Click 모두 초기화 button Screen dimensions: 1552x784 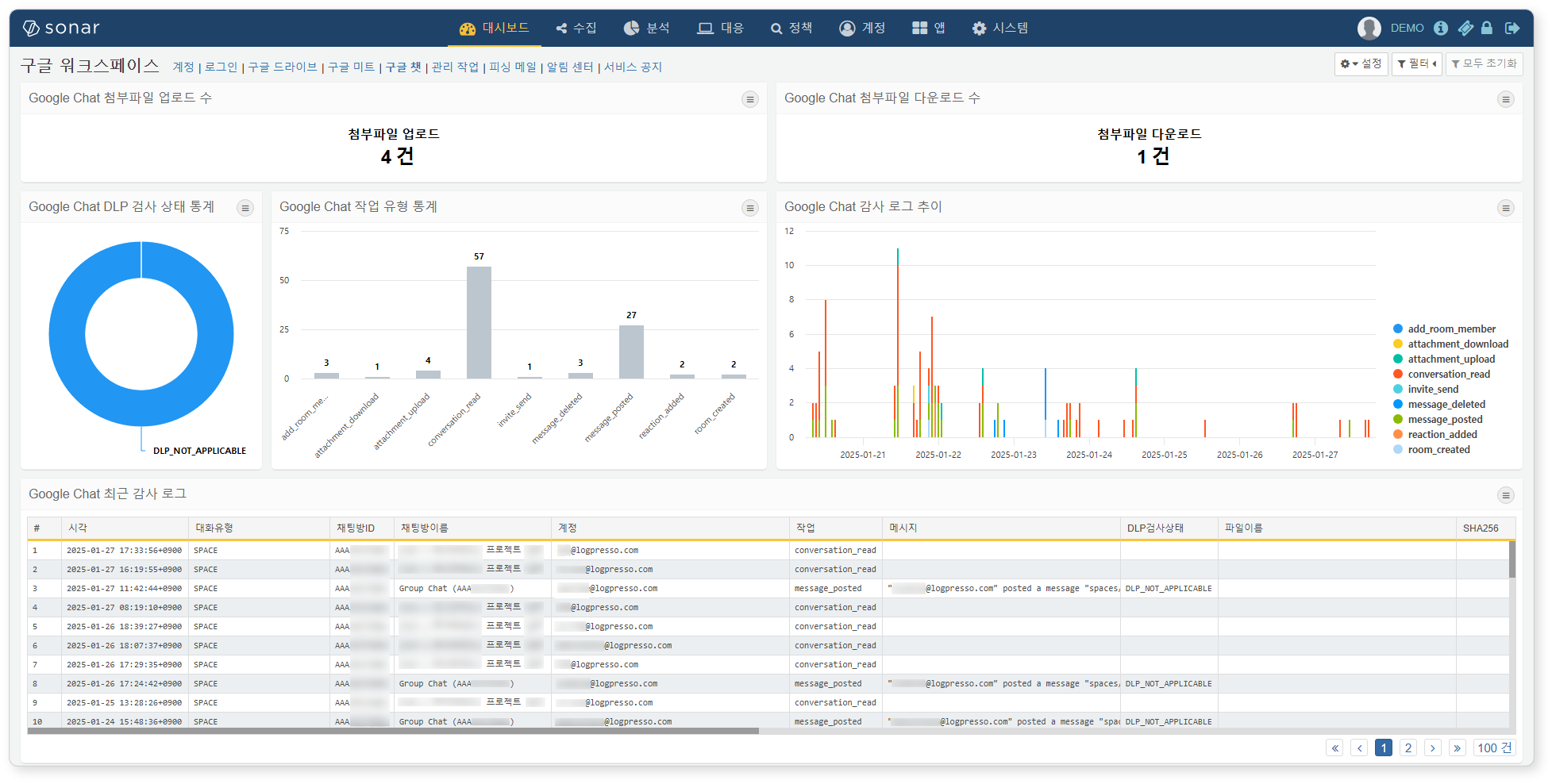pyautogui.click(x=1484, y=63)
